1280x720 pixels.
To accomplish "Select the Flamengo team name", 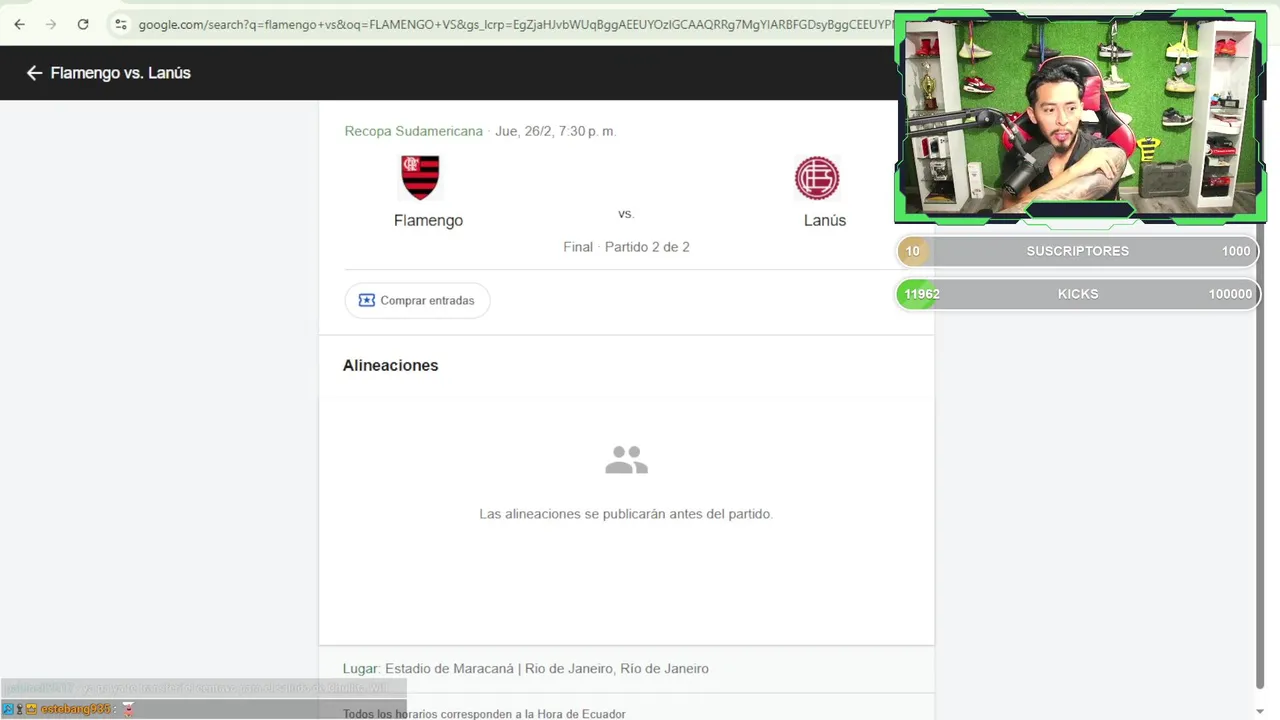I will 428,220.
